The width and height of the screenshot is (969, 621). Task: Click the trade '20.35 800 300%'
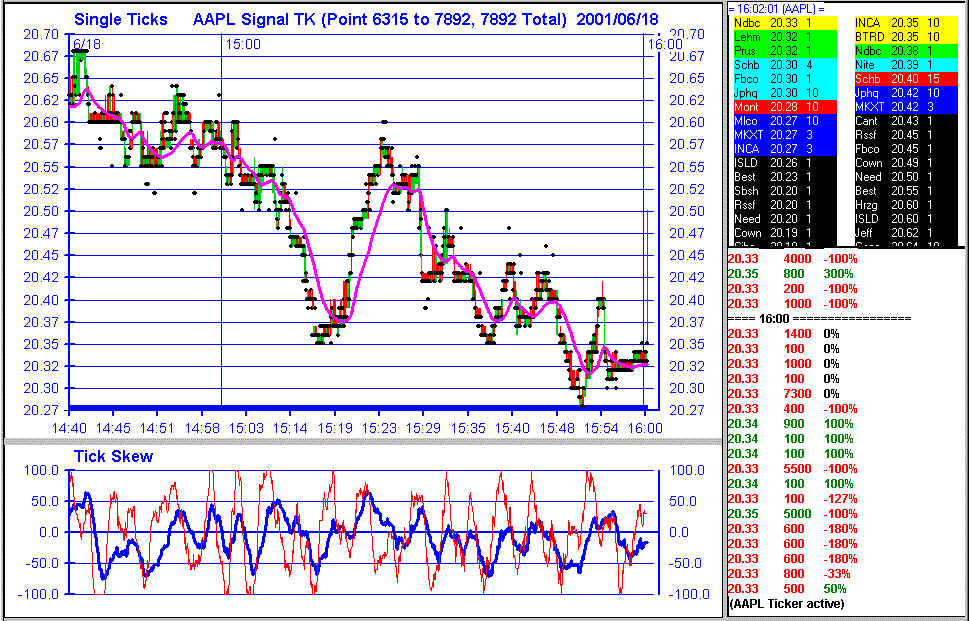tap(790, 274)
